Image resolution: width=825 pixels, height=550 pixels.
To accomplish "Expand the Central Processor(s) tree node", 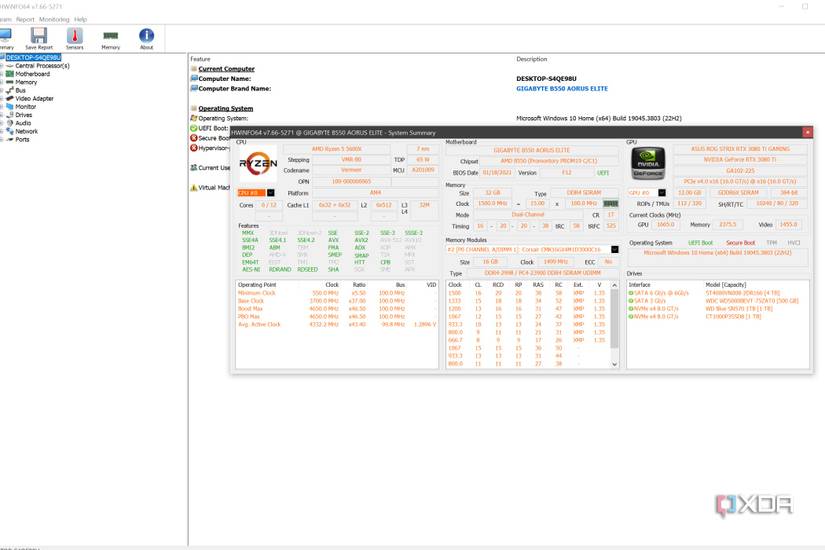I will tap(2, 66).
